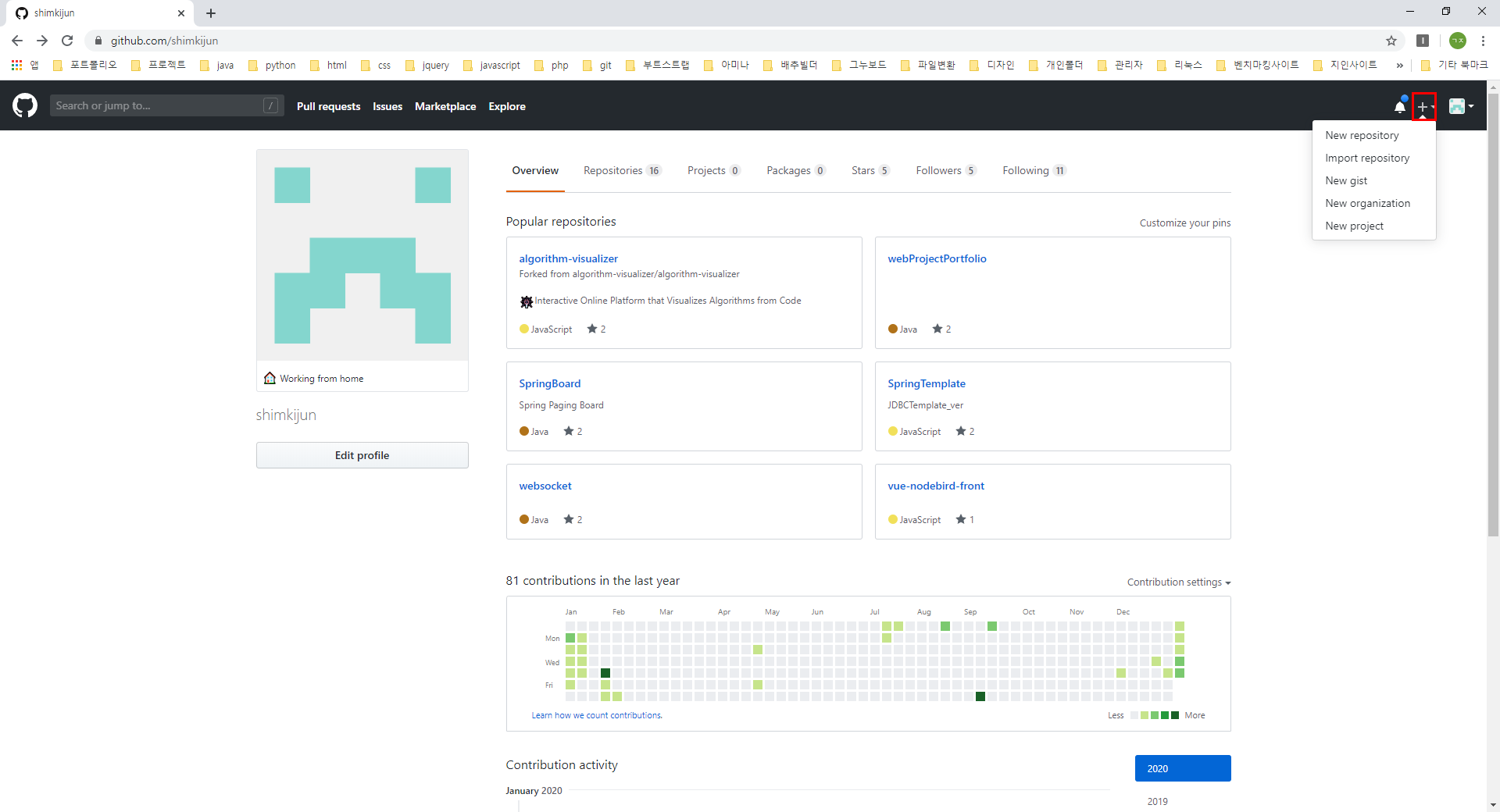Click the lightest green legend swatch
Screen dimensions: 1500x812
point(1145,715)
